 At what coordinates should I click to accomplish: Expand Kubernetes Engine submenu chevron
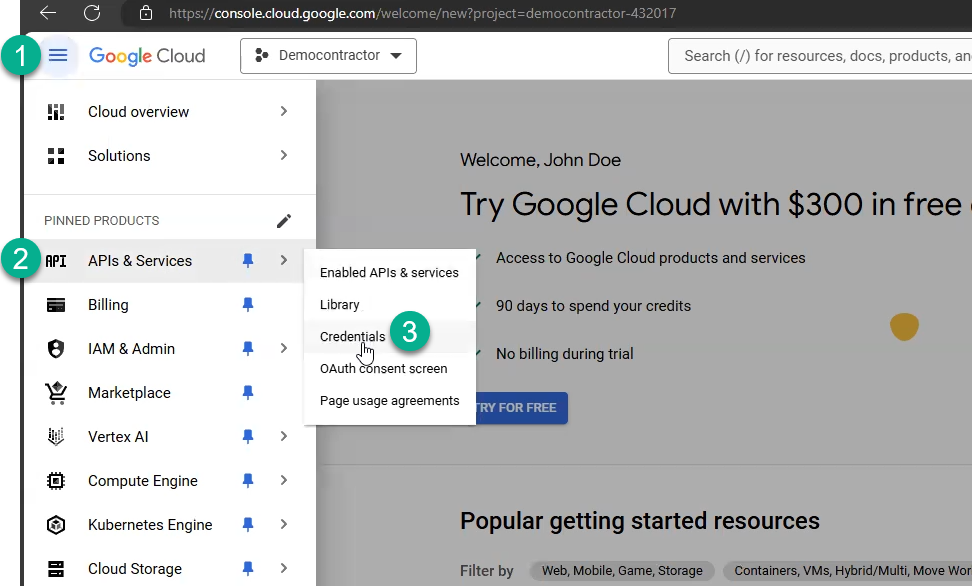(x=283, y=524)
